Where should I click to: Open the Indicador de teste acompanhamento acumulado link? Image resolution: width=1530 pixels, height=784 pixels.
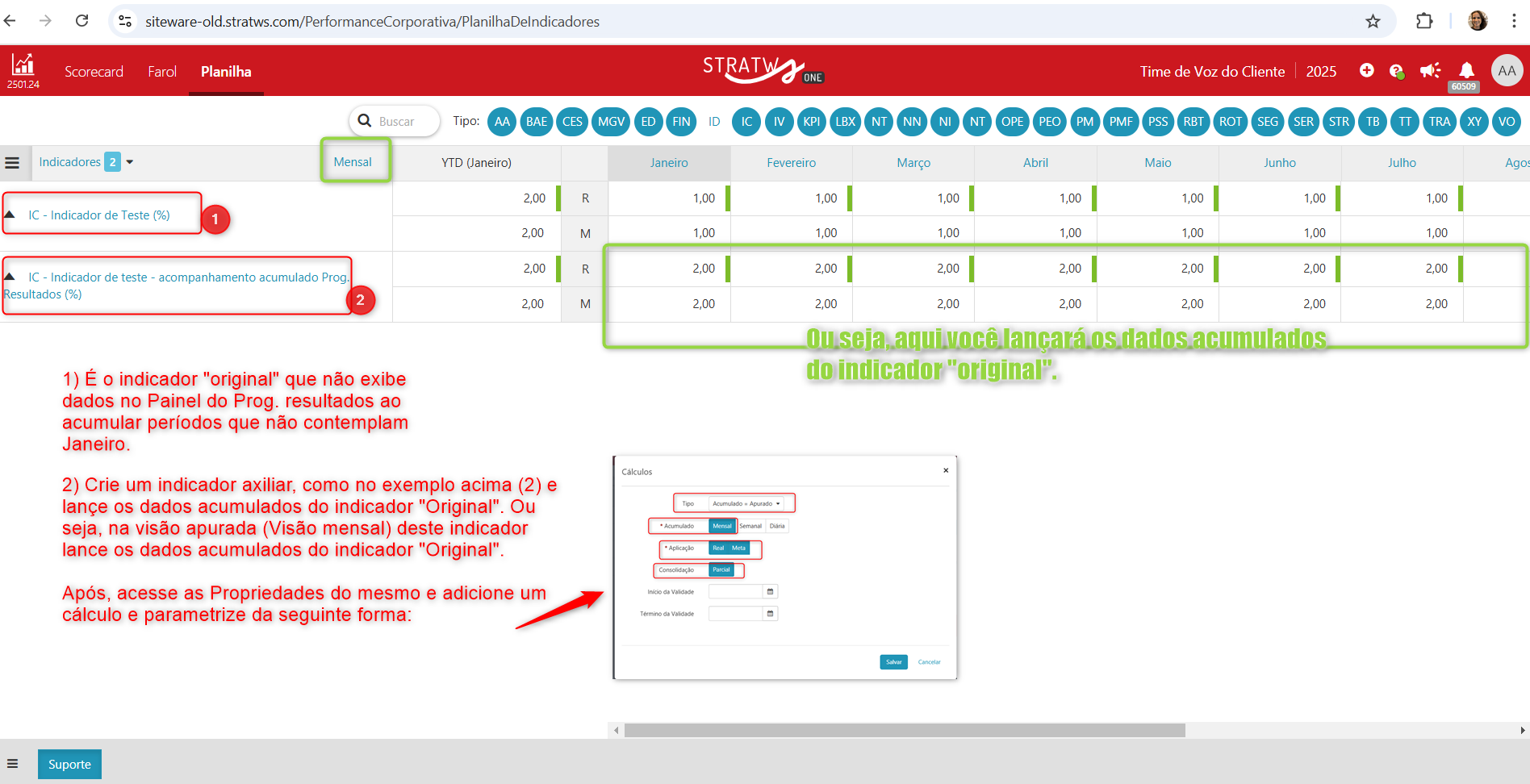click(176, 286)
